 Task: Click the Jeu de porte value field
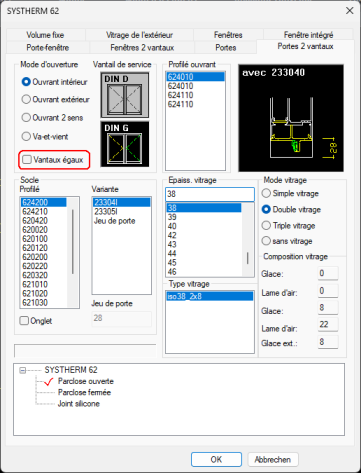tap(122, 318)
